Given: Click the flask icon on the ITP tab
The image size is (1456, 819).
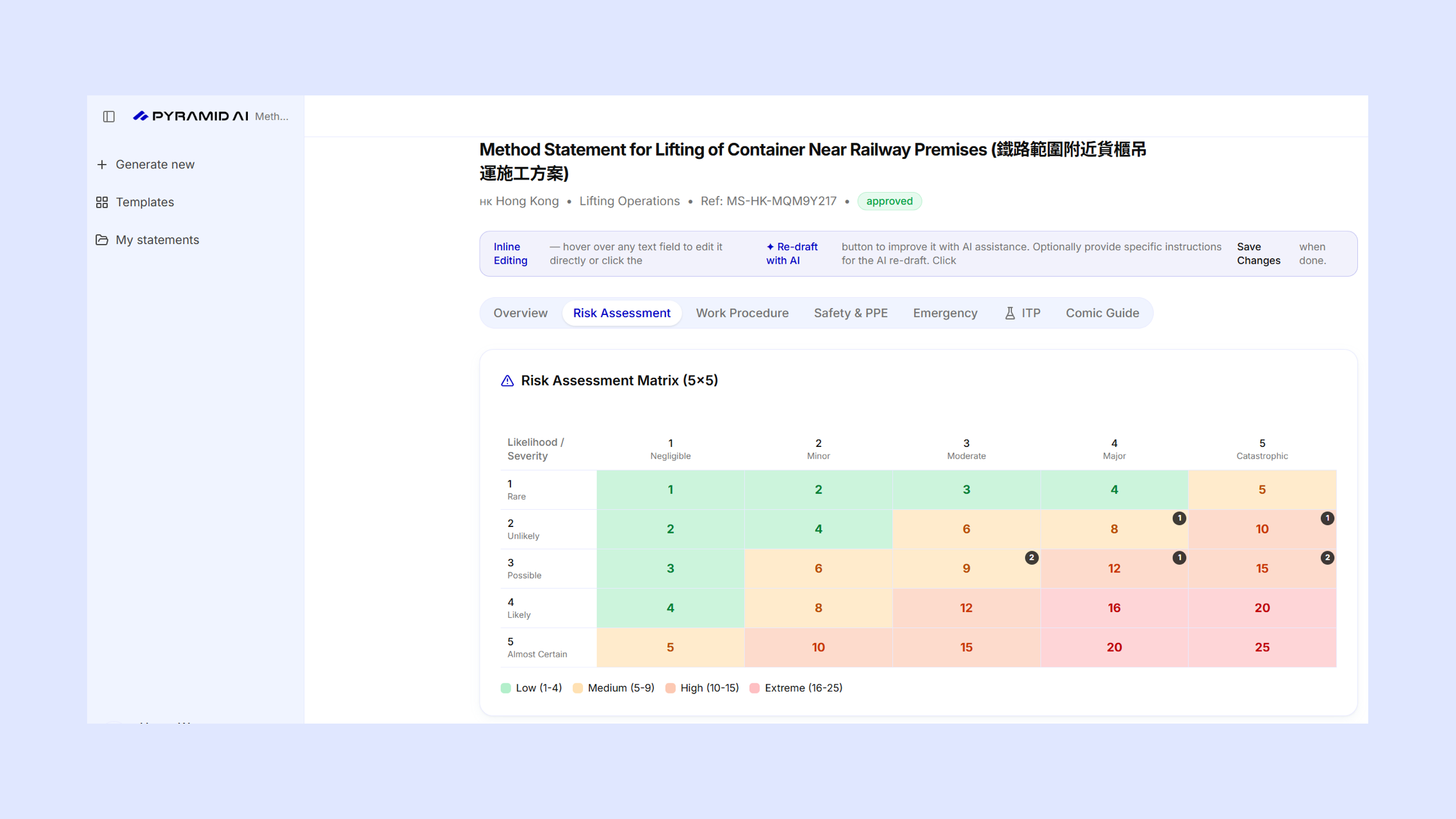Looking at the screenshot, I should tap(1010, 313).
